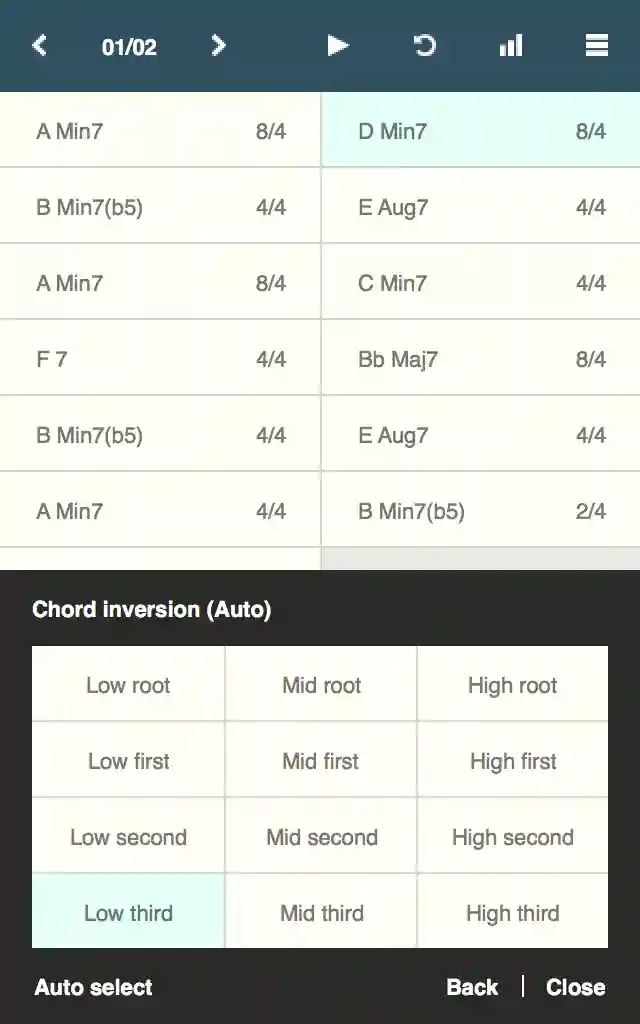This screenshot has width=640, height=1024.
Task: Navigate to the previous page with left chevron
Action: pyautogui.click(x=39, y=46)
